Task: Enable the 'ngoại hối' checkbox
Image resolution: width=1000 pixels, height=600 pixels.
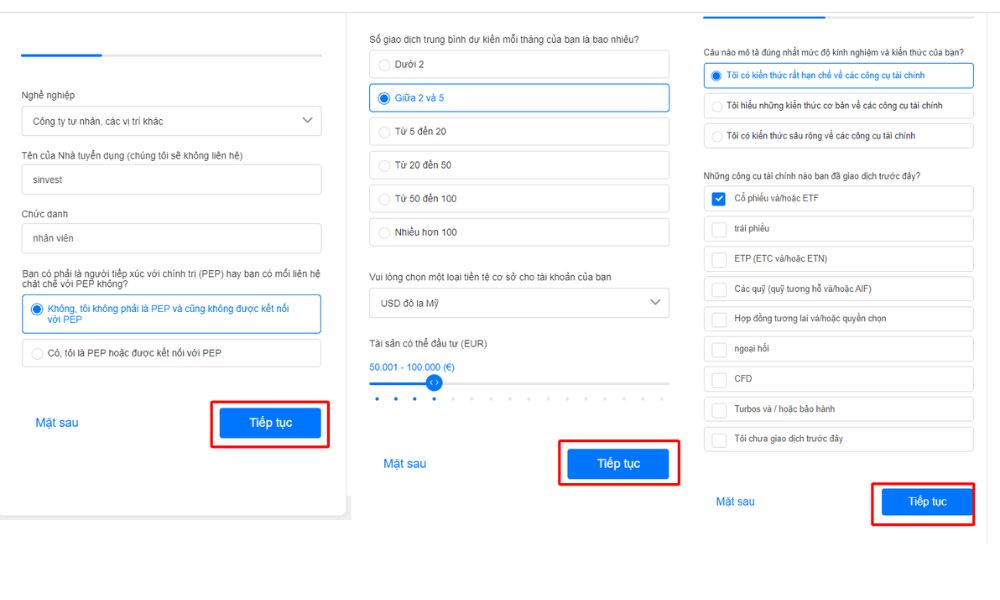Action: tap(719, 349)
